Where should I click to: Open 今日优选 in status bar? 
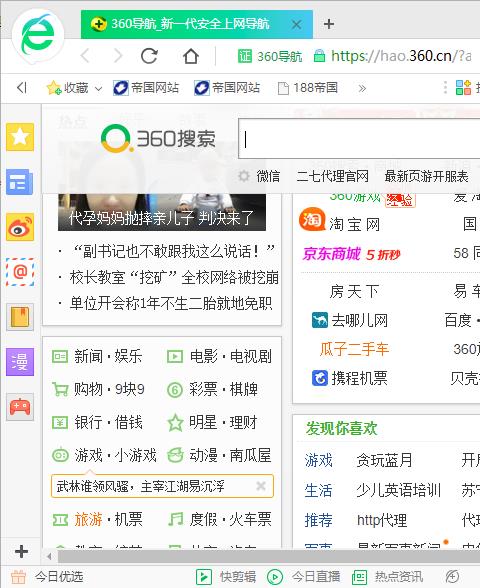(47, 577)
